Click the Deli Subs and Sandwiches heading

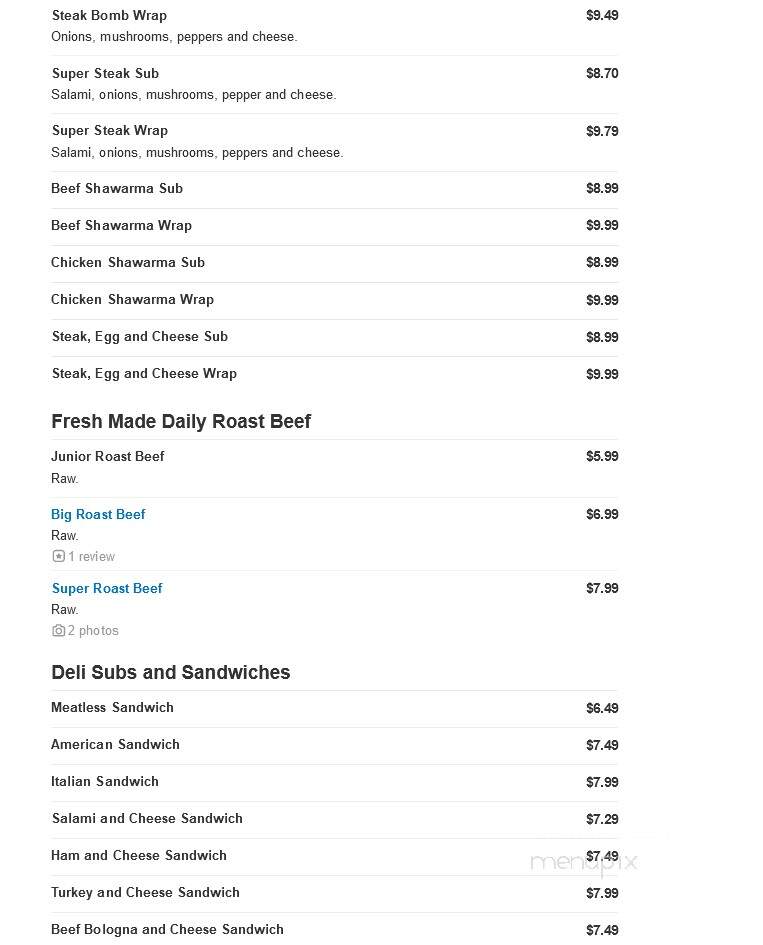click(171, 672)
